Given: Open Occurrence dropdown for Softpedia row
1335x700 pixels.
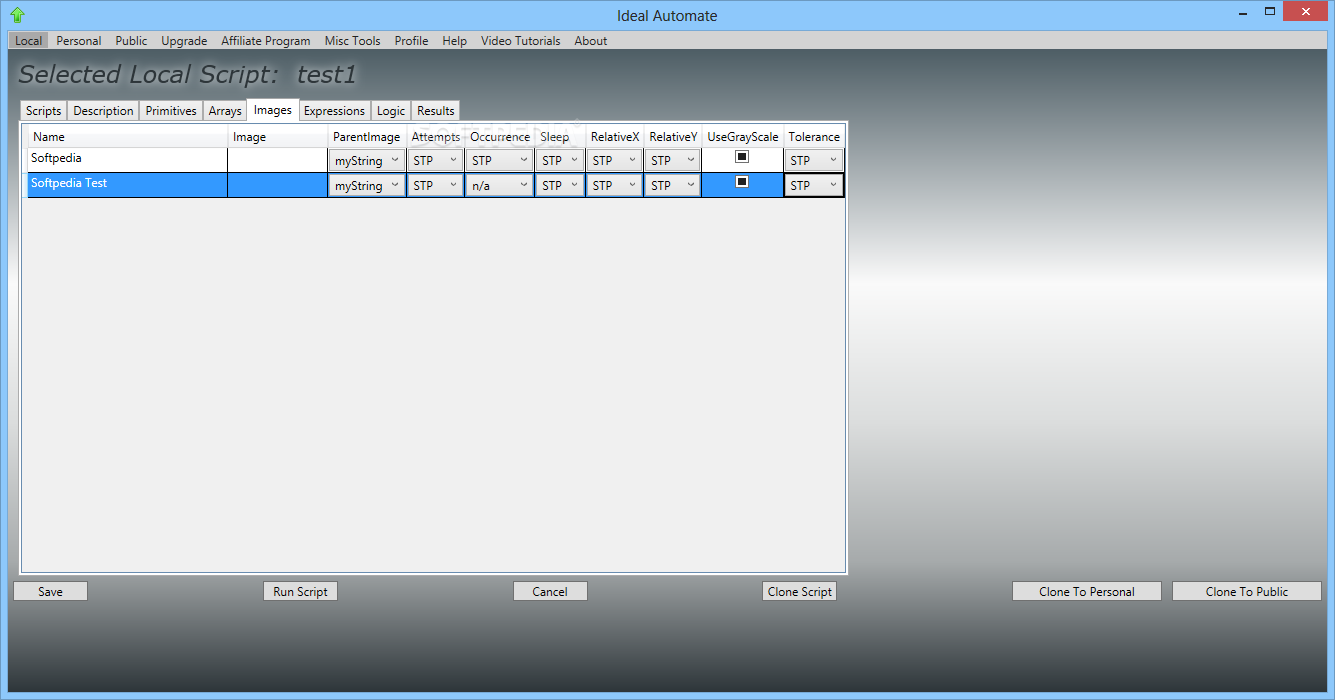Looking at the screenshot, I should [x=500, y=160].
